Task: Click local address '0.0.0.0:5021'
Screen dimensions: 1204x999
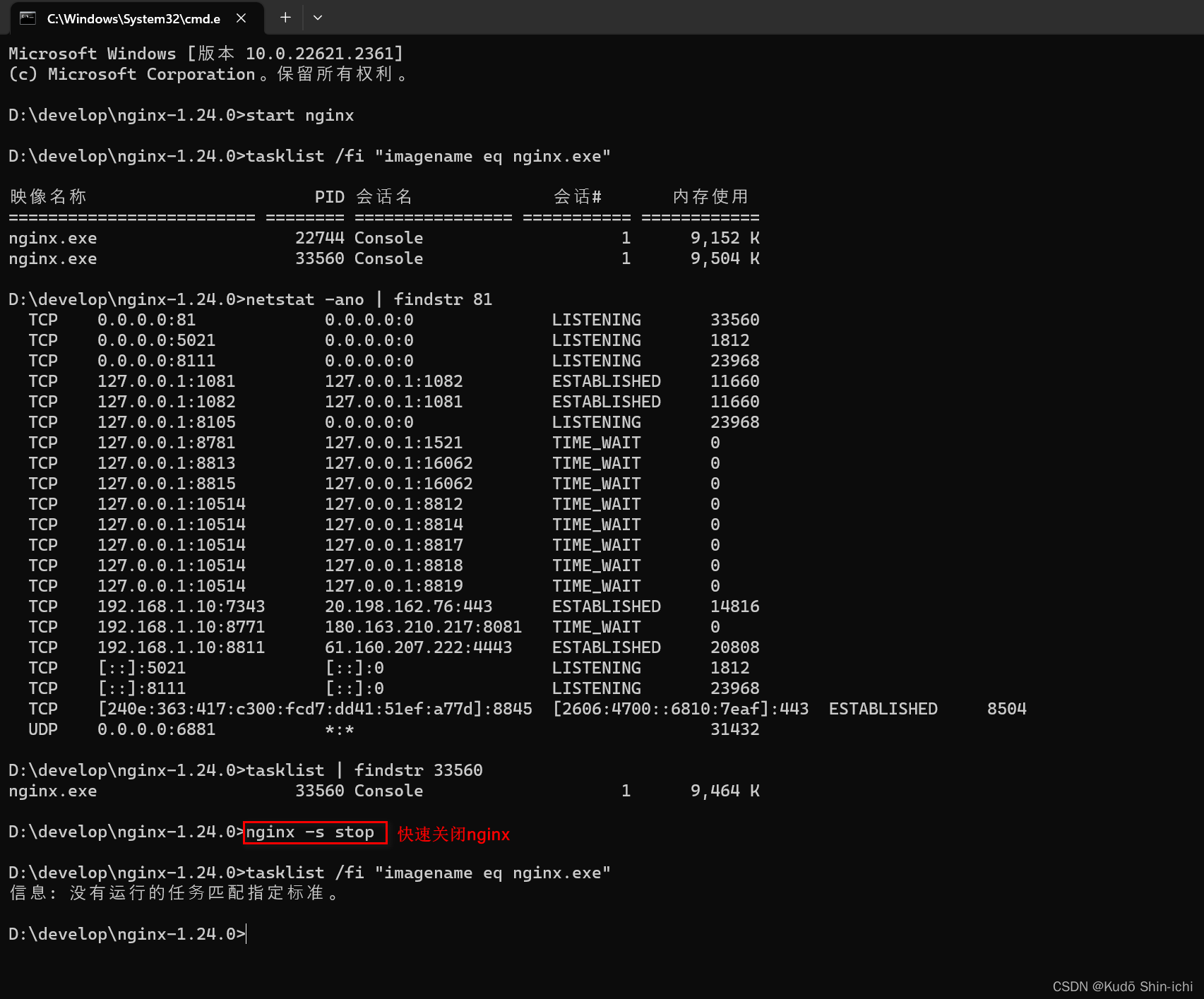Action: point(157,340)
